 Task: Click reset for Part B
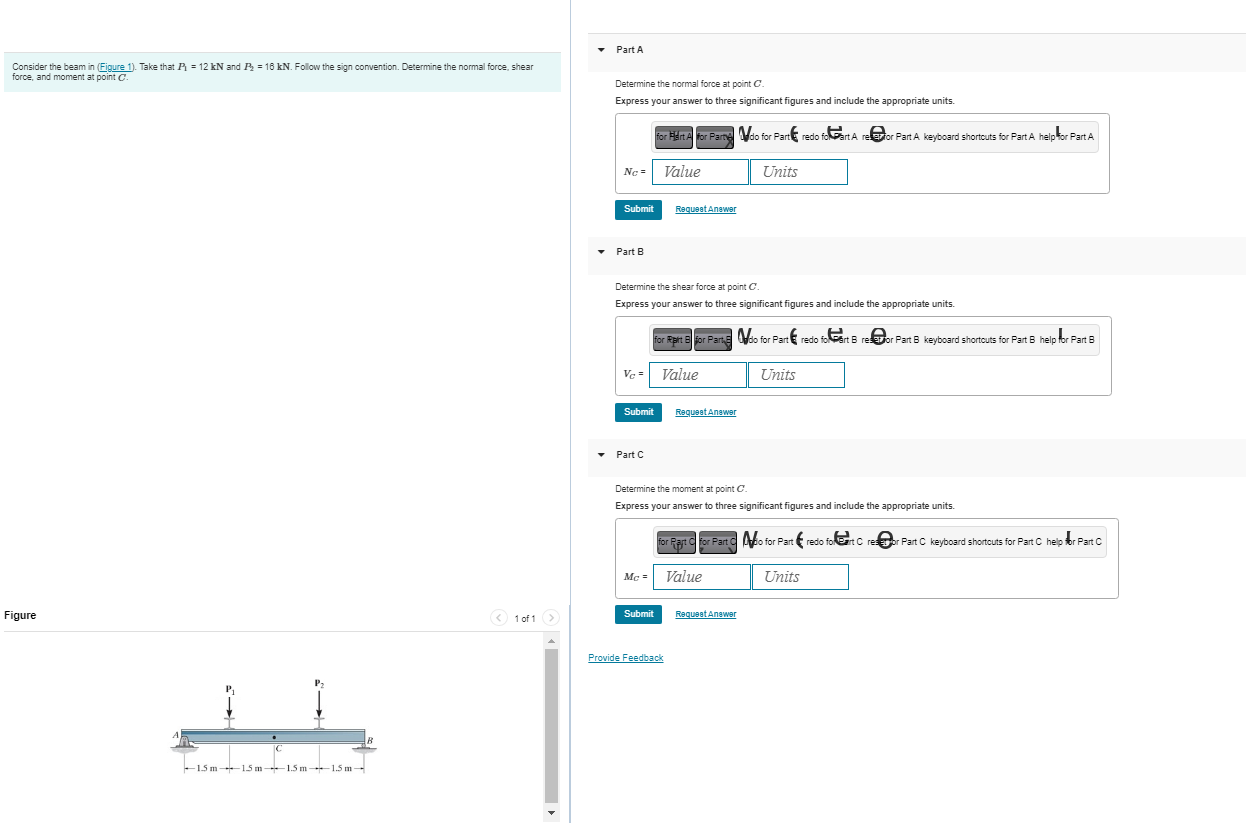891,339
